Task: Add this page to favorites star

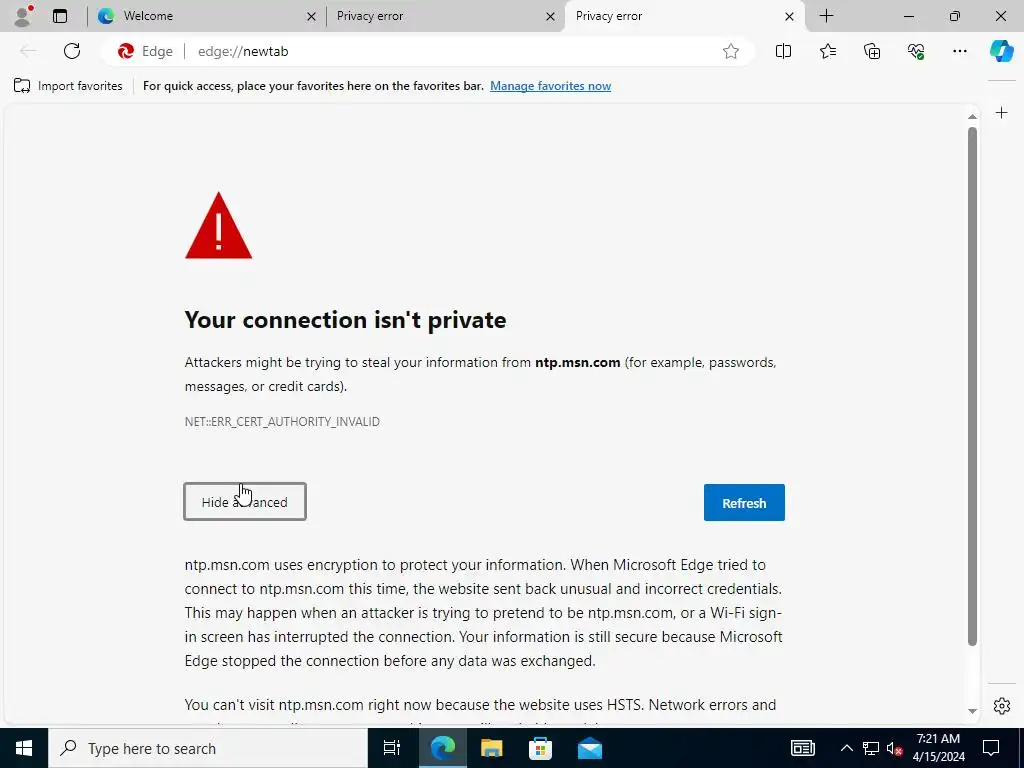Action: tap(731, 51)
